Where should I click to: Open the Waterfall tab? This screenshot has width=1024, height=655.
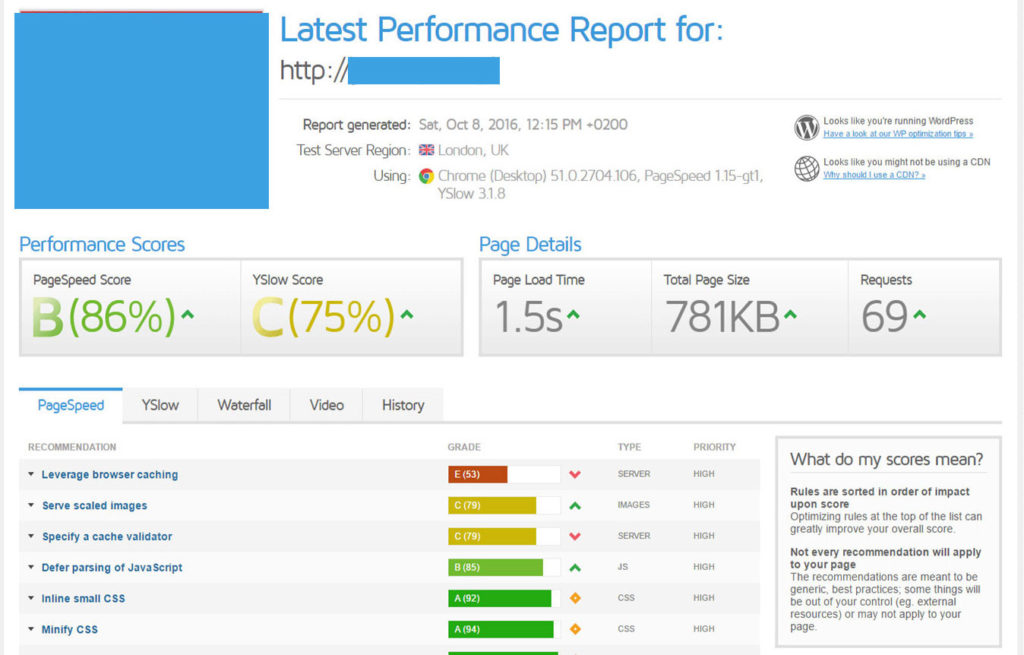click(x=244, y=405)
